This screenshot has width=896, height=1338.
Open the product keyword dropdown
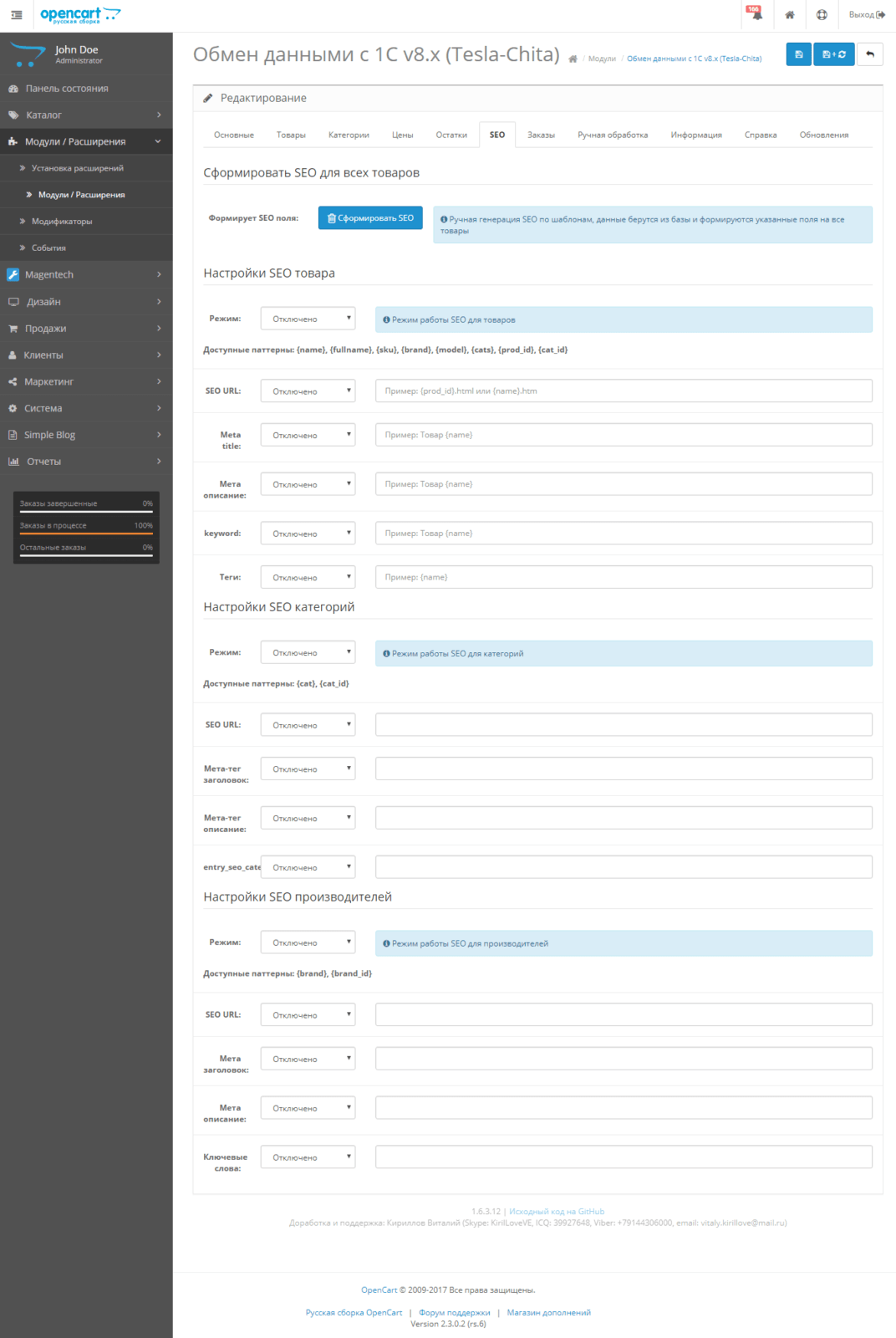[308, 534]
